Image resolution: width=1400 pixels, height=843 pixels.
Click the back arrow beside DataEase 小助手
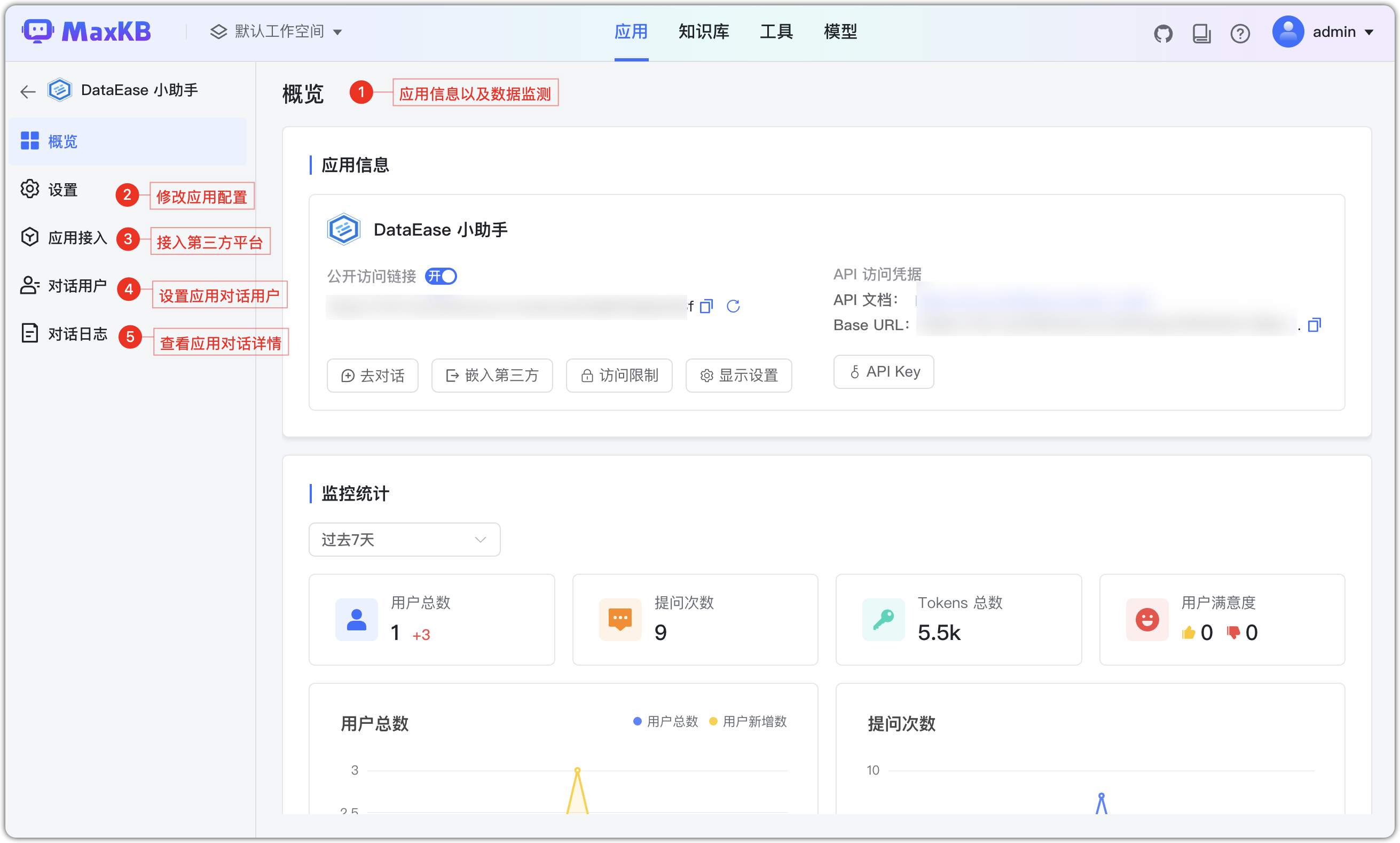[x=27, y=91]
